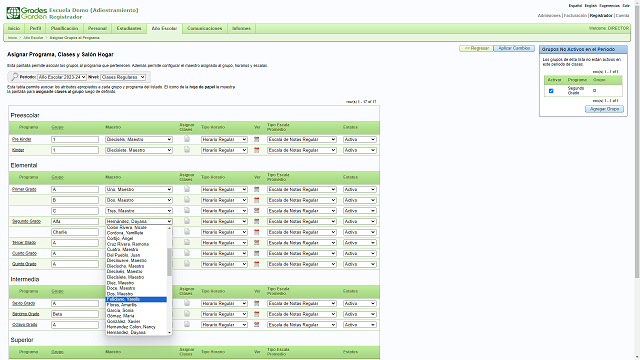Open the Informes tab
This screenshot has width=640, height=360.
pos(241,28)
